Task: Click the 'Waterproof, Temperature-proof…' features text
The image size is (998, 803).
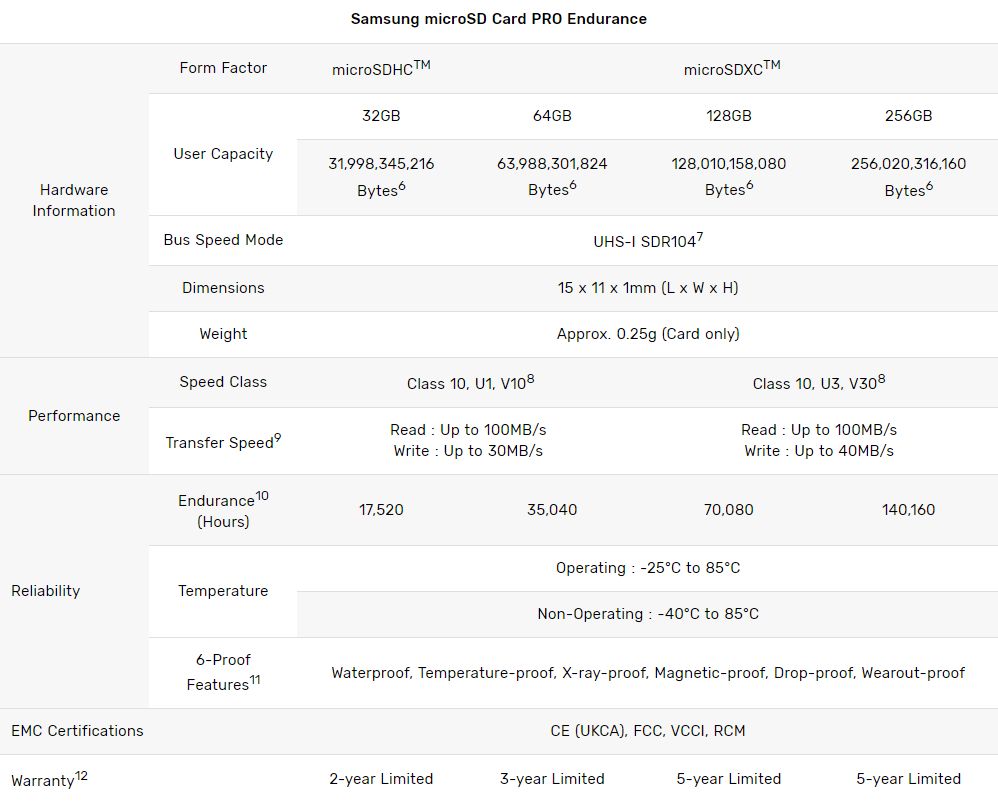Action: tap(648, 673)
